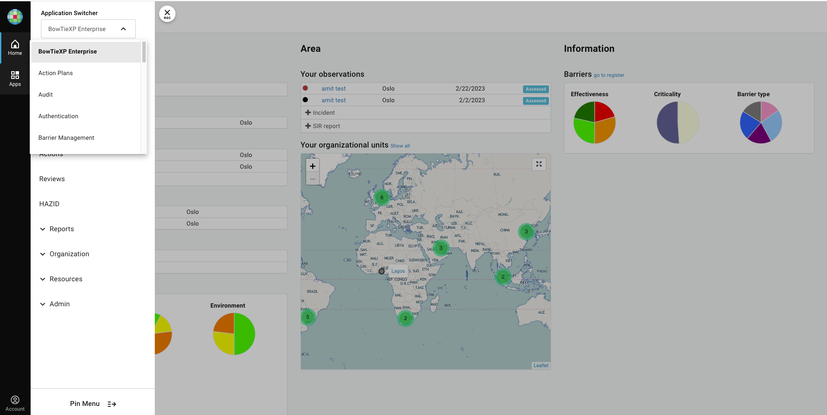Zoom in on the map
The height and width of the screenshot is (415, 827).
312,166
